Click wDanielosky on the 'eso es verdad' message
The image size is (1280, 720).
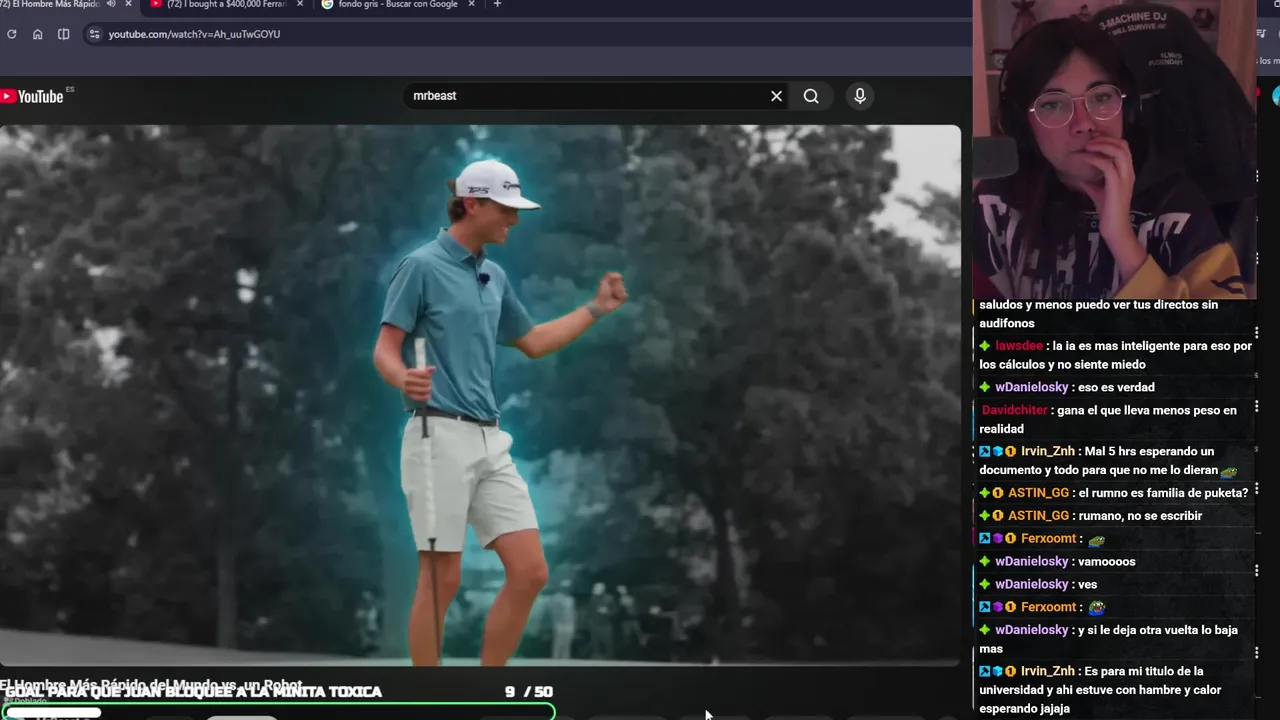click(x=1032, y=387)
